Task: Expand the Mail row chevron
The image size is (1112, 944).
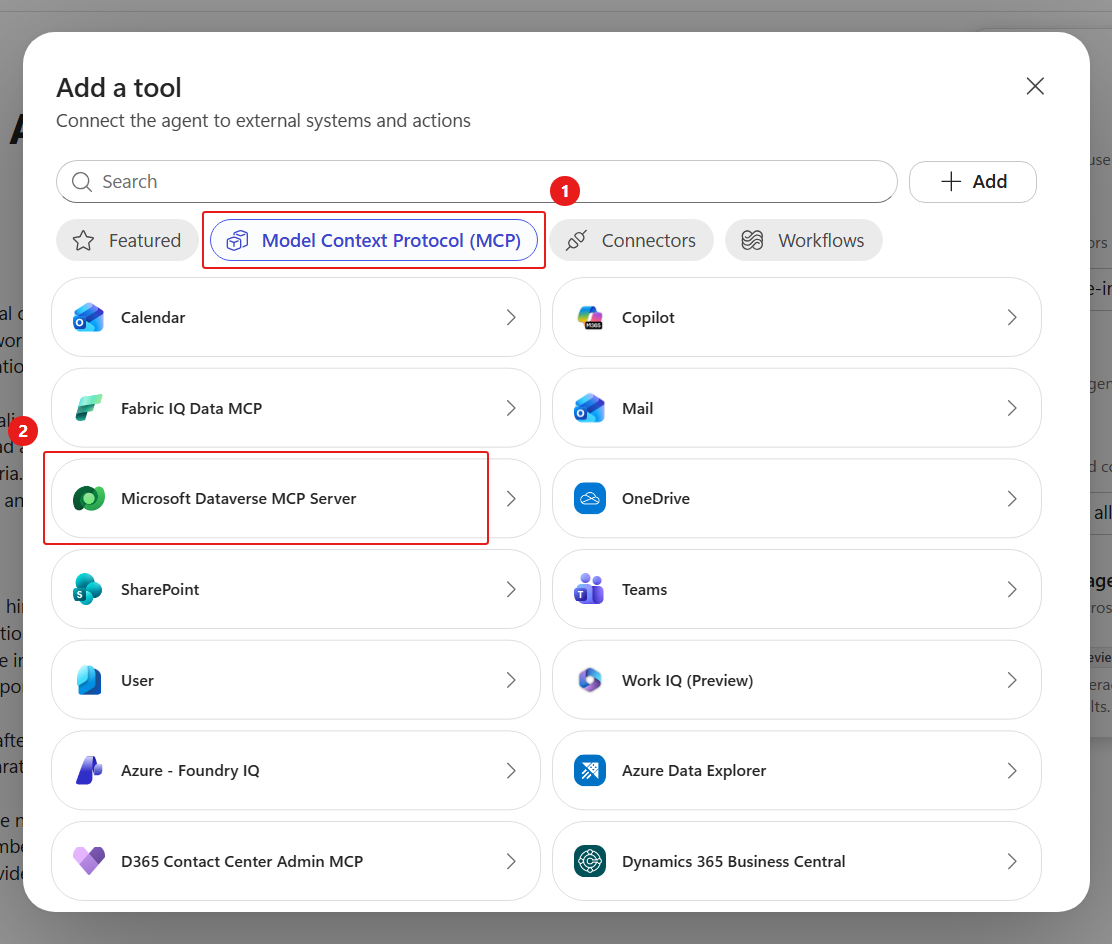Action: [x=1012, y=408]
